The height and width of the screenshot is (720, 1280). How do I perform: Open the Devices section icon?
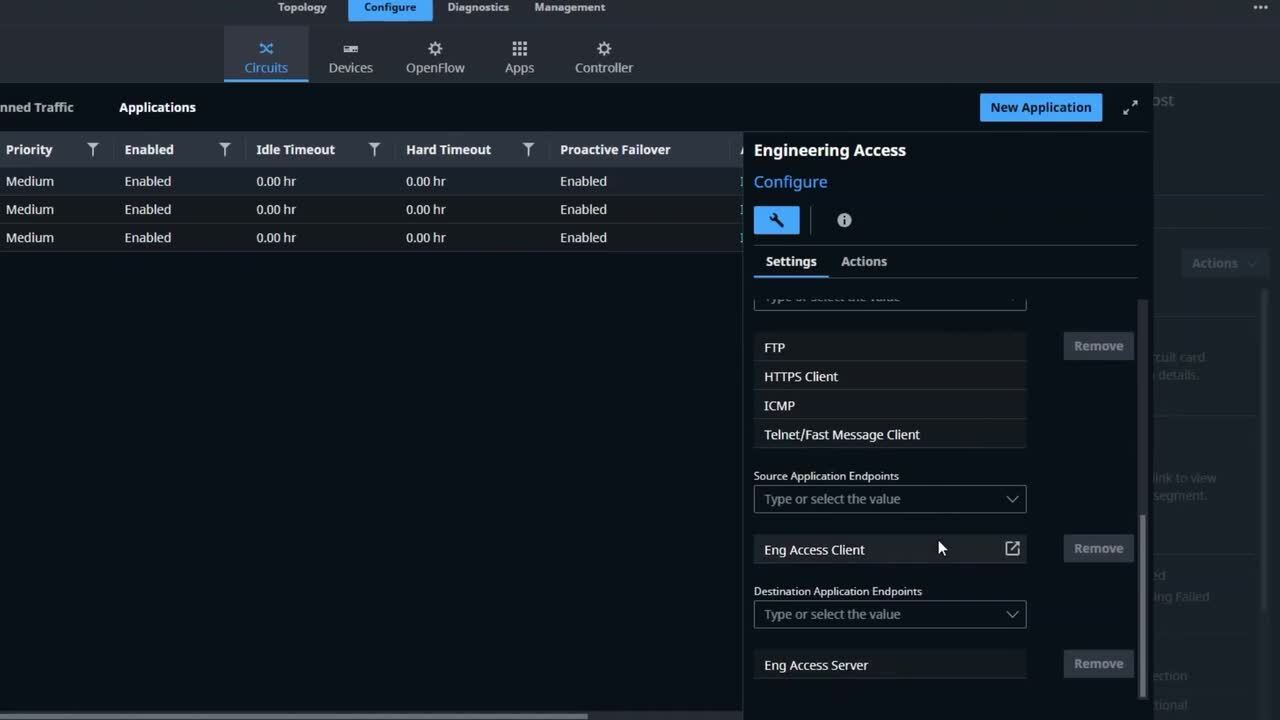350,49
